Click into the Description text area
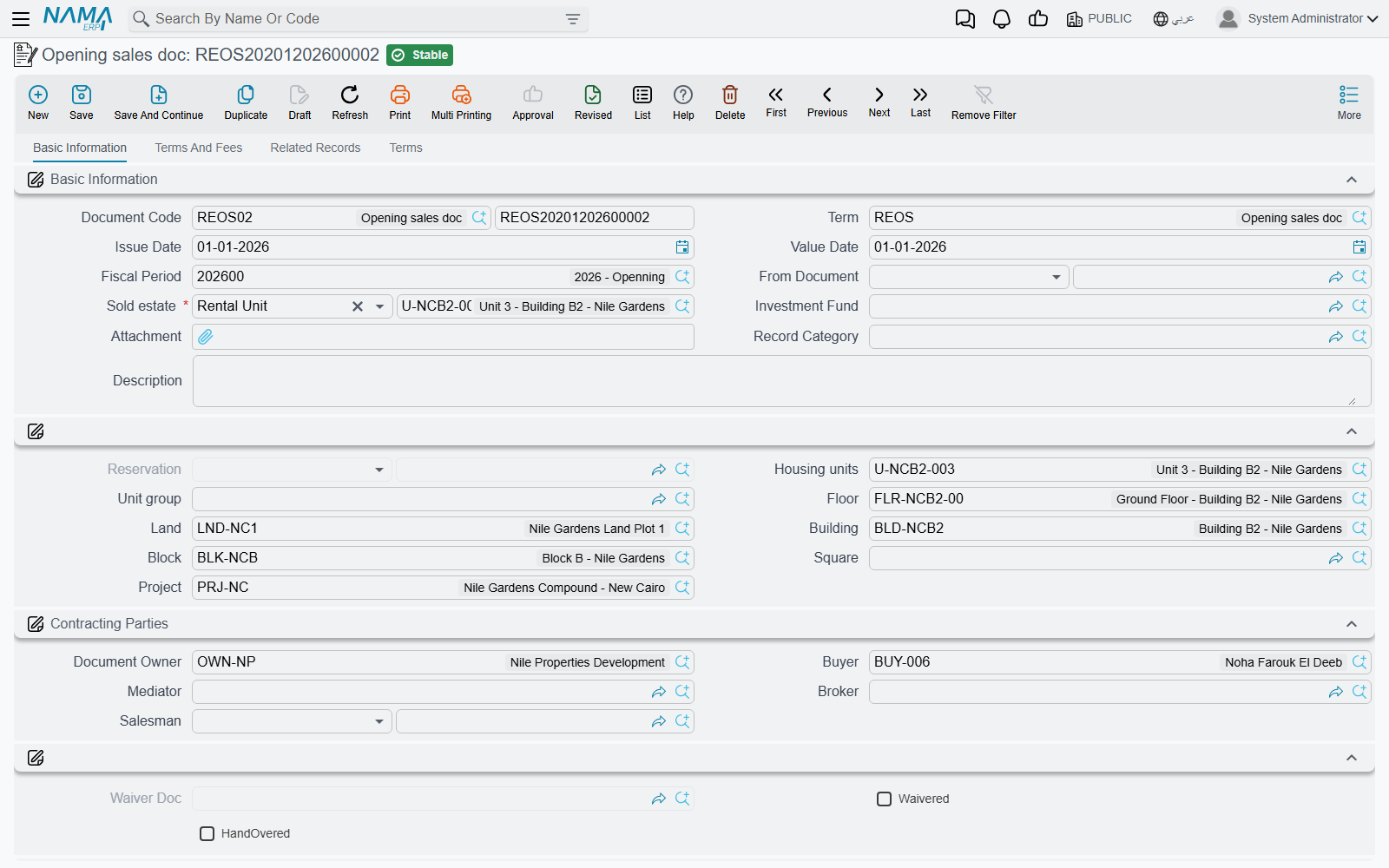The width and height of the screenshot is (1389, 868). pyautogui.click(x=781, y=381)
